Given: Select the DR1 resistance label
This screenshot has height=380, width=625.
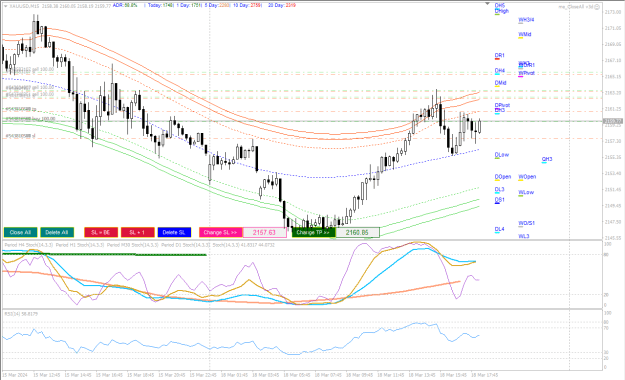Looking at the screenshot, I should tap(499, 55).
